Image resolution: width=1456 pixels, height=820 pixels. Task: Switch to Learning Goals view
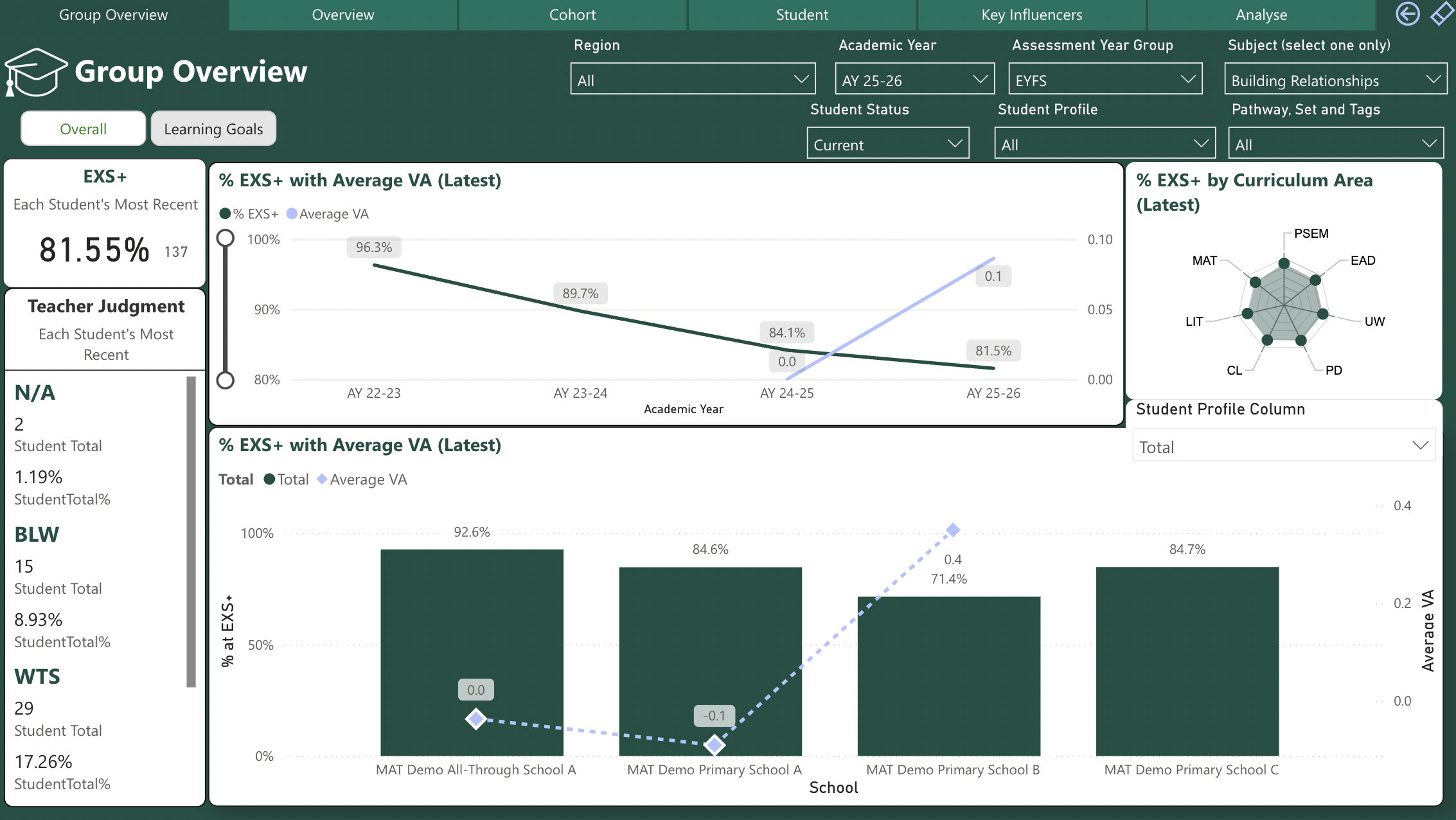click(x=213, y=129)
